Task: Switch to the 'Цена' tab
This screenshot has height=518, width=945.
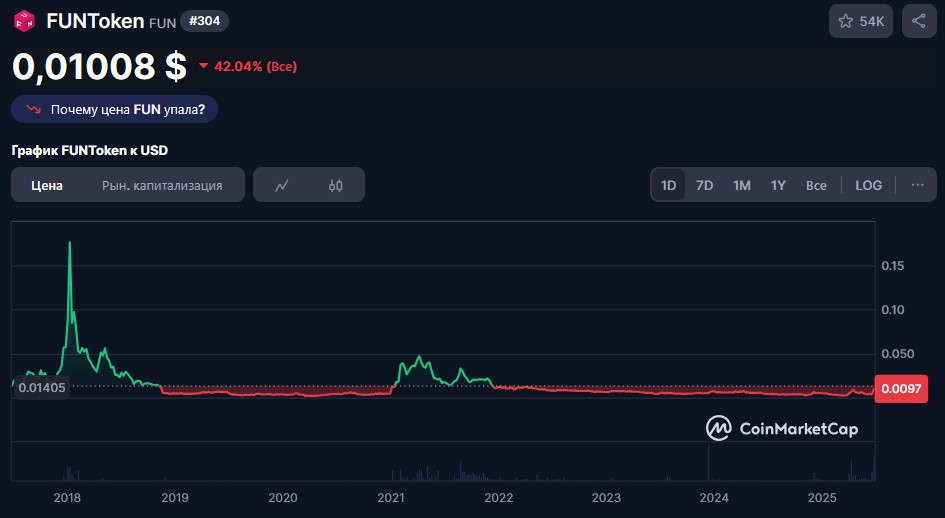Action: point(47,185)
